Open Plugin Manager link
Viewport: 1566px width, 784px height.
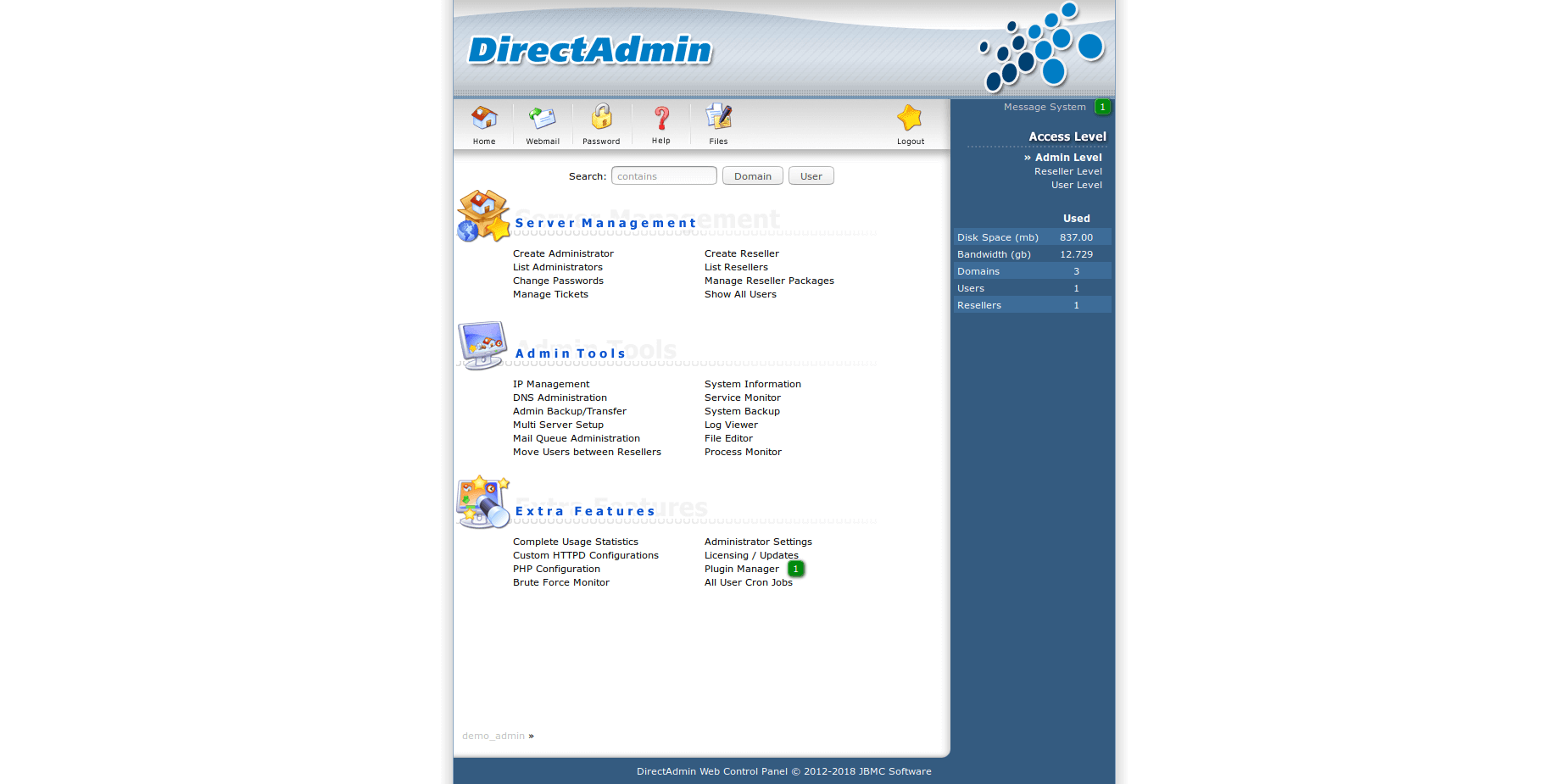[742, 569]
